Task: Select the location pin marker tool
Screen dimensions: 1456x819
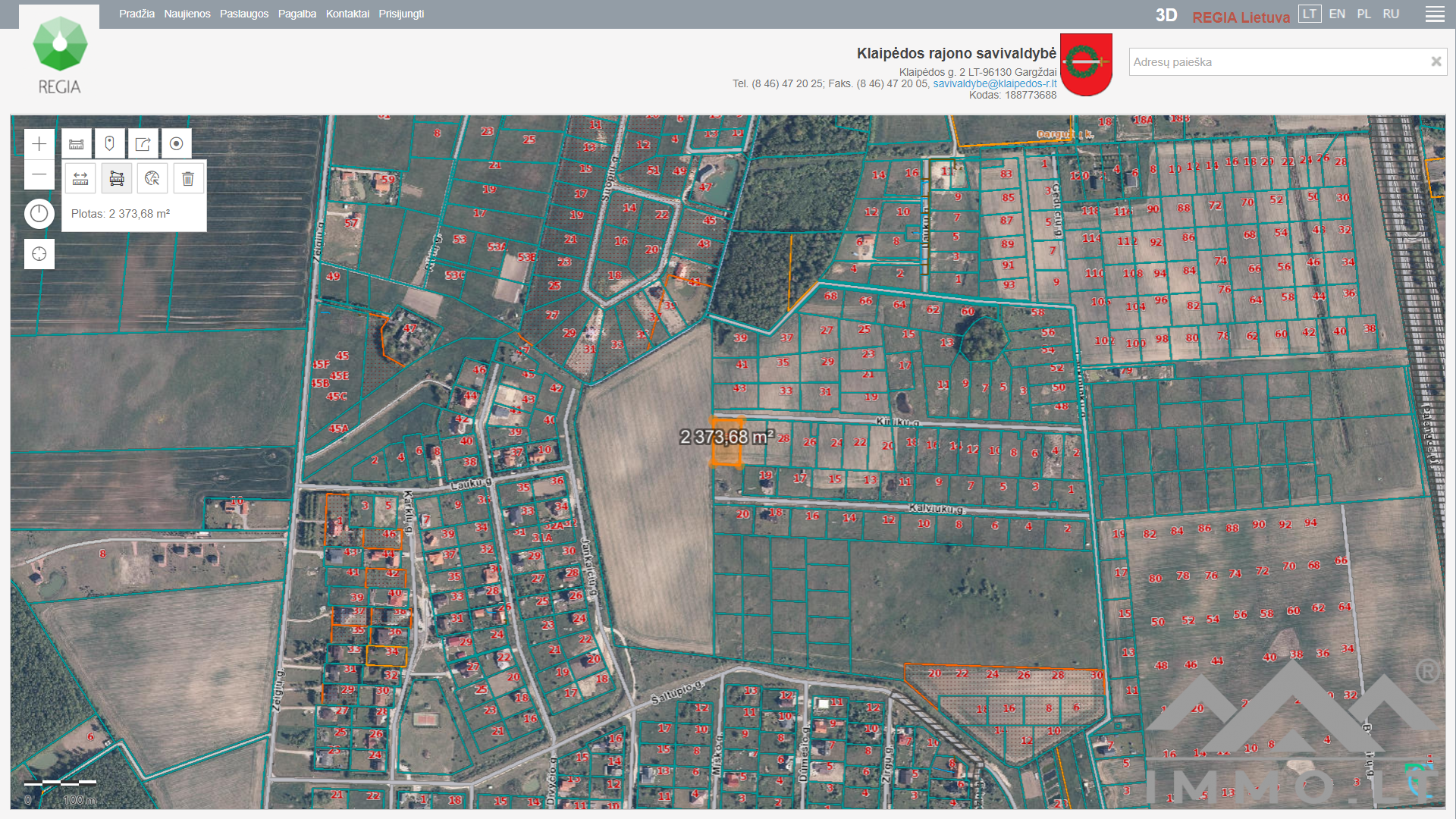Action: 110,143
